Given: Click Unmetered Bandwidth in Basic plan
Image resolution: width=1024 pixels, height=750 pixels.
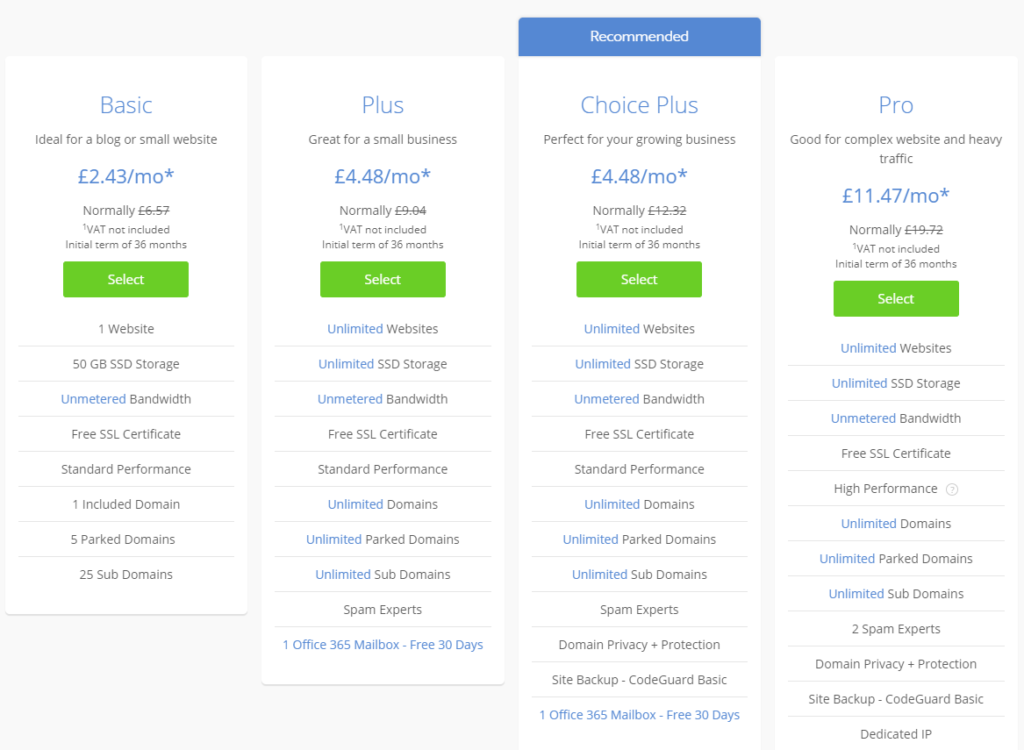Looking at the screenshot, I should point(126,399).
